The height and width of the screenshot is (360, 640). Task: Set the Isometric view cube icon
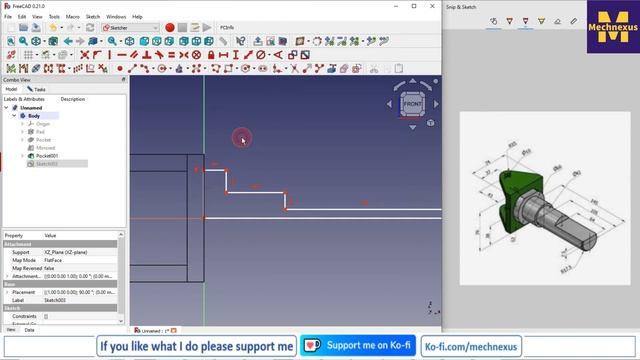pos(129,41)
